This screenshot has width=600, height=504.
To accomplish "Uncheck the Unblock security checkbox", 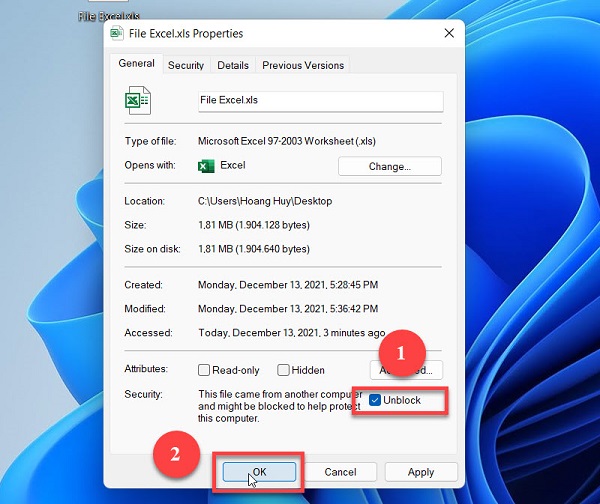I will click(375, 400).
